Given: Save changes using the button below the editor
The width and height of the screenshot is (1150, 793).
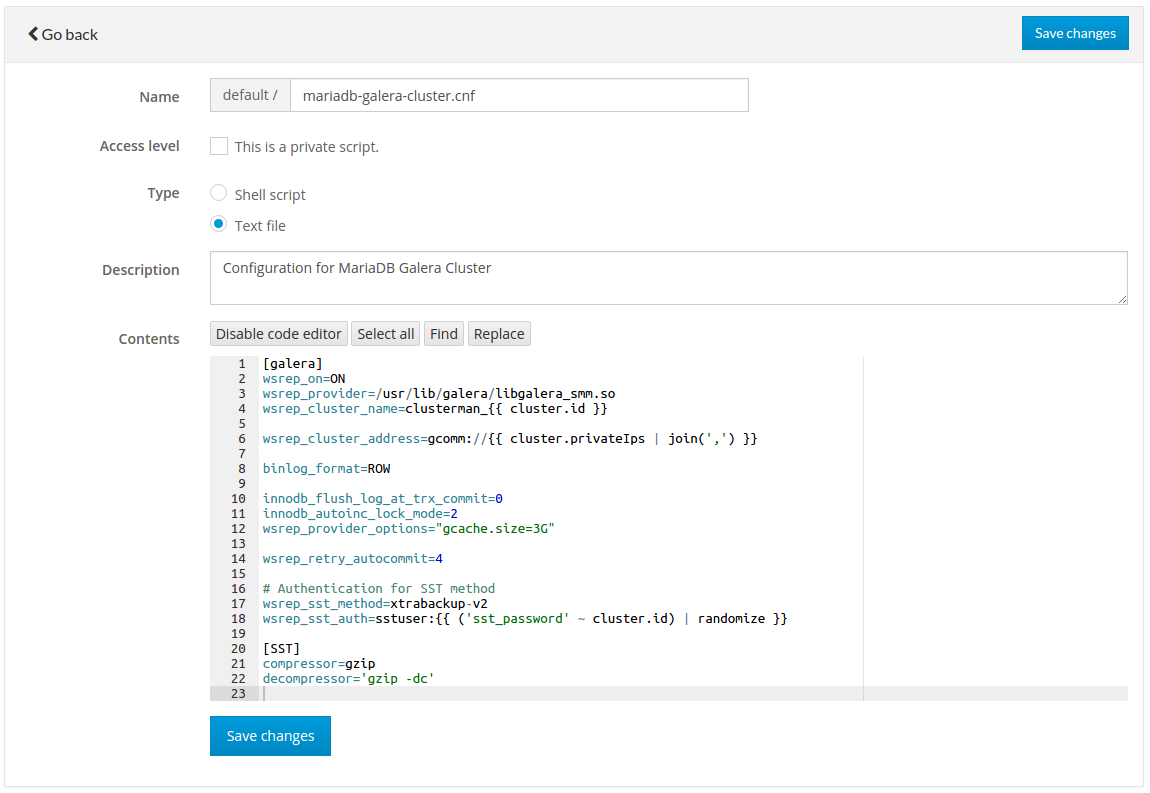Looking at the screenshot, I should pos(270,736).
